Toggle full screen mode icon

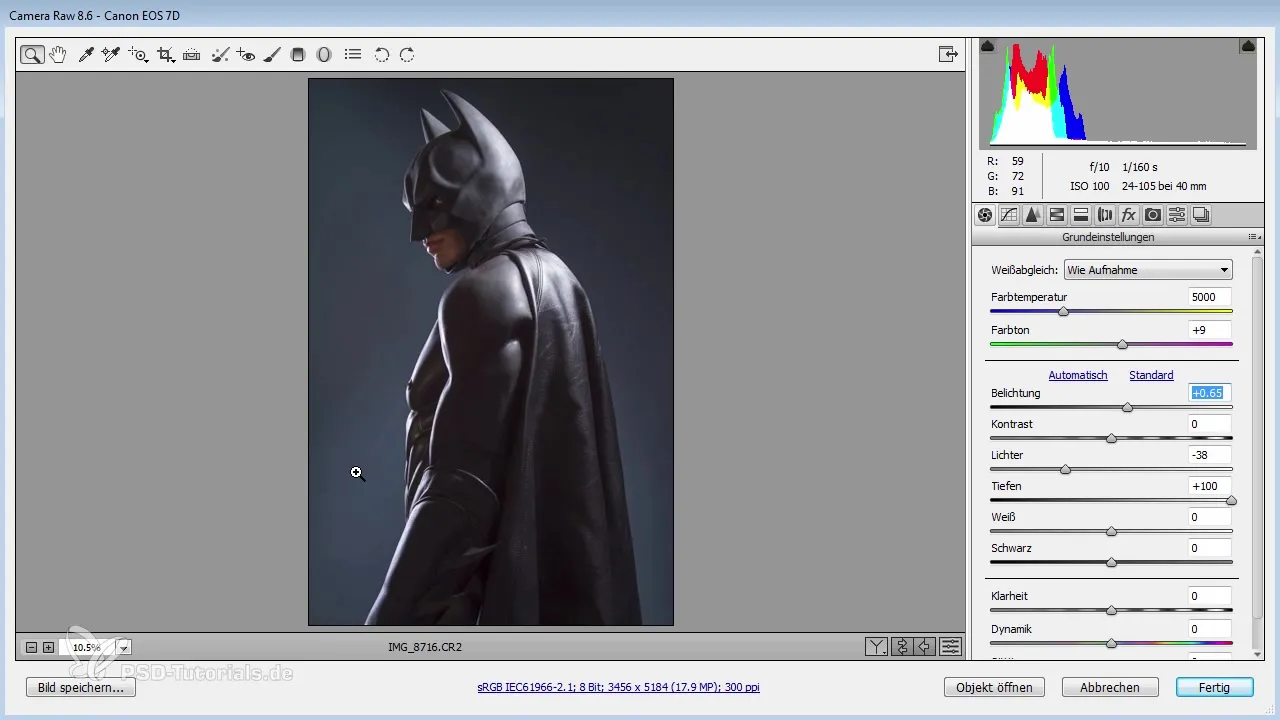pyautogui.click(x=948, y=55)
